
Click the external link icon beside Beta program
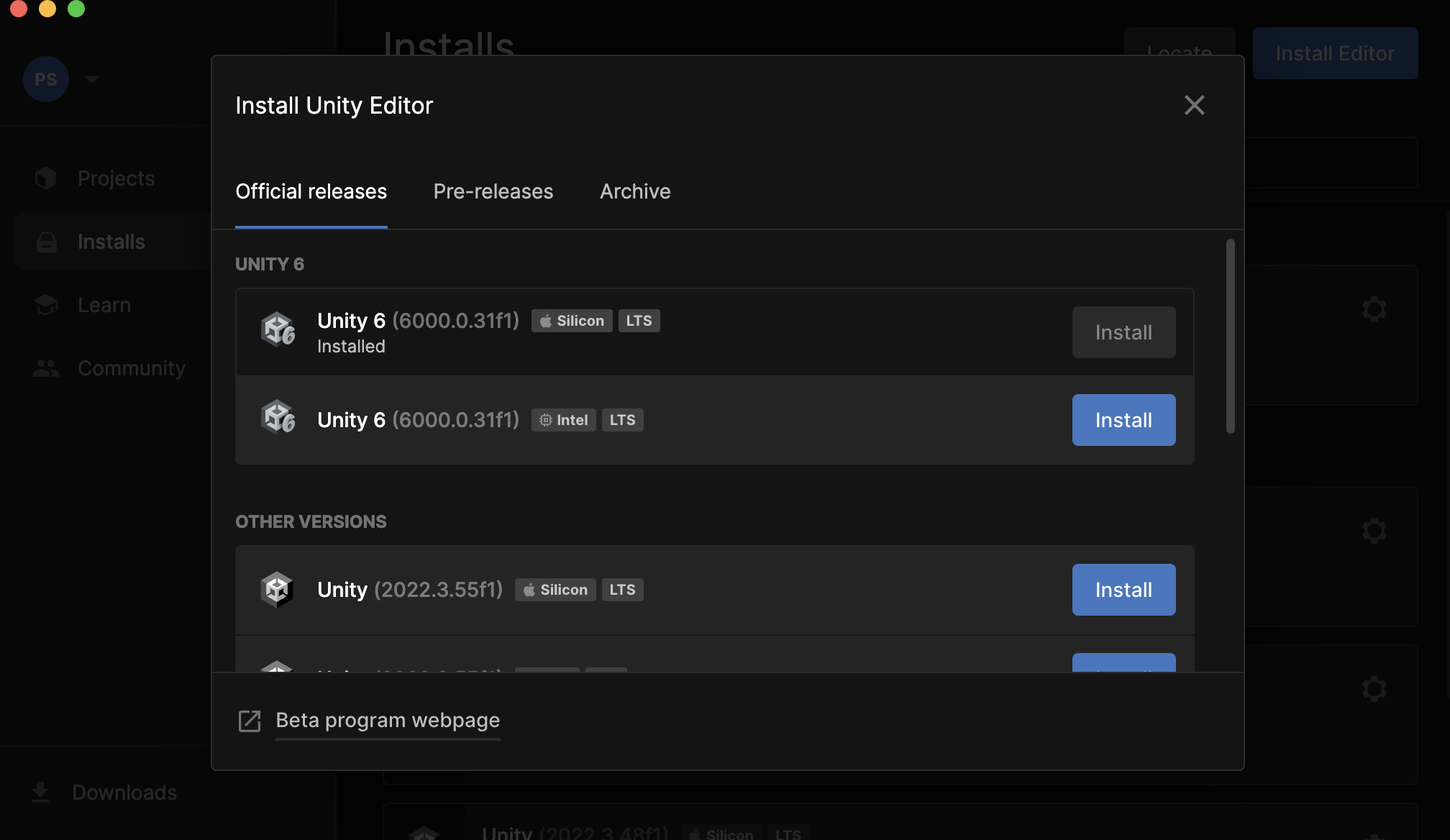250,721
